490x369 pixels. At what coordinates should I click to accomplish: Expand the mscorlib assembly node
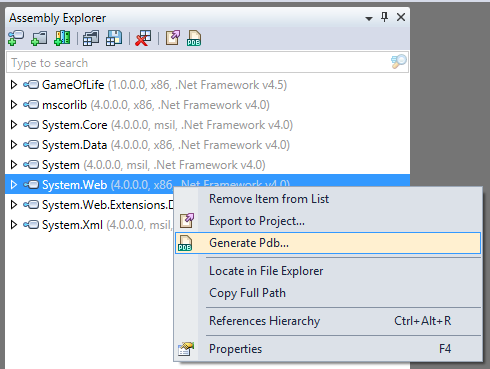pyautogui.click(x=14, y=105)
